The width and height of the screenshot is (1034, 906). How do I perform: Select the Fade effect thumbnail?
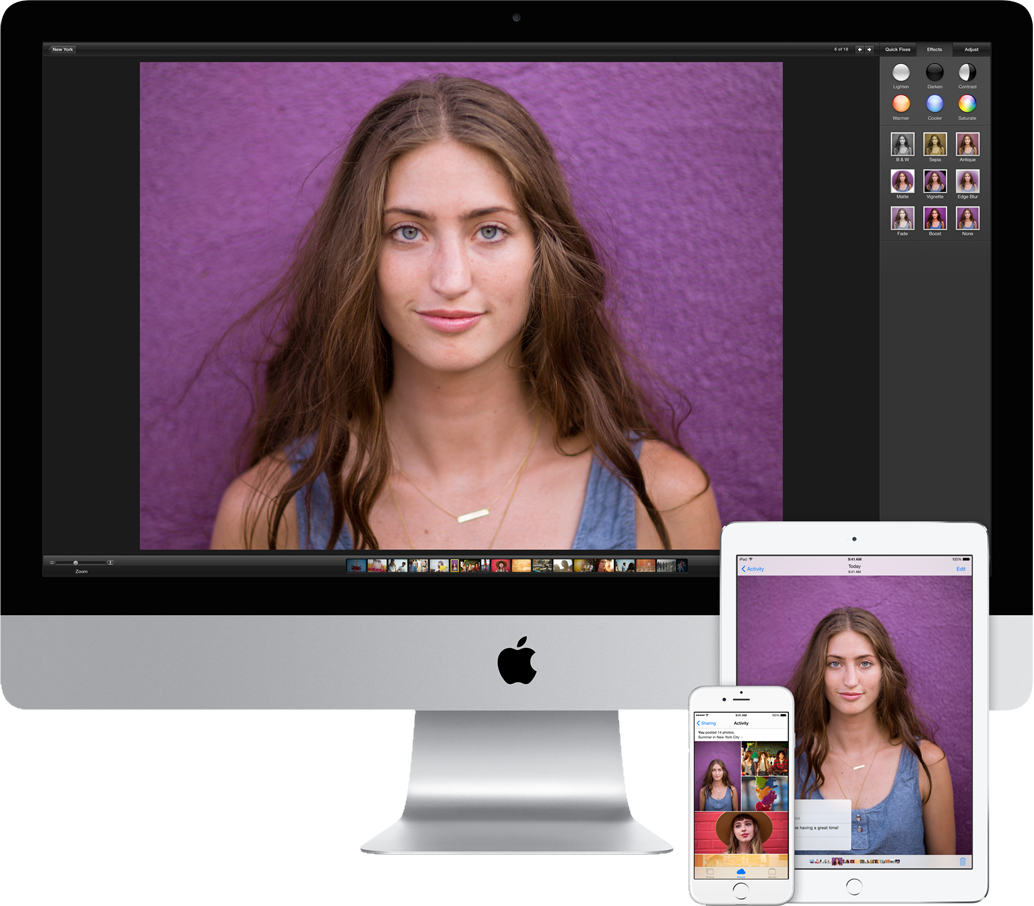point(902,218)
